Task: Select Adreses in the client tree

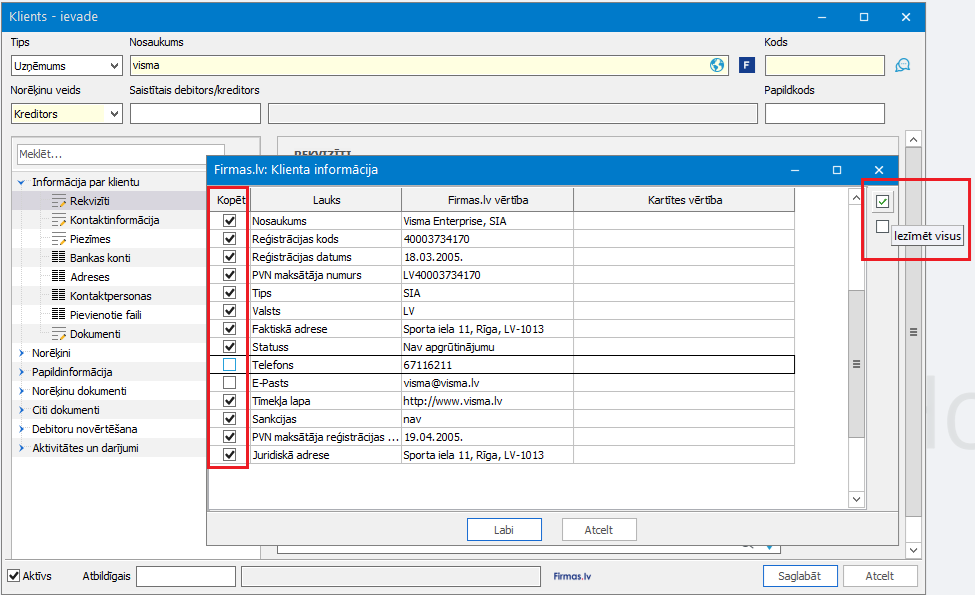Action: point(90,277)
